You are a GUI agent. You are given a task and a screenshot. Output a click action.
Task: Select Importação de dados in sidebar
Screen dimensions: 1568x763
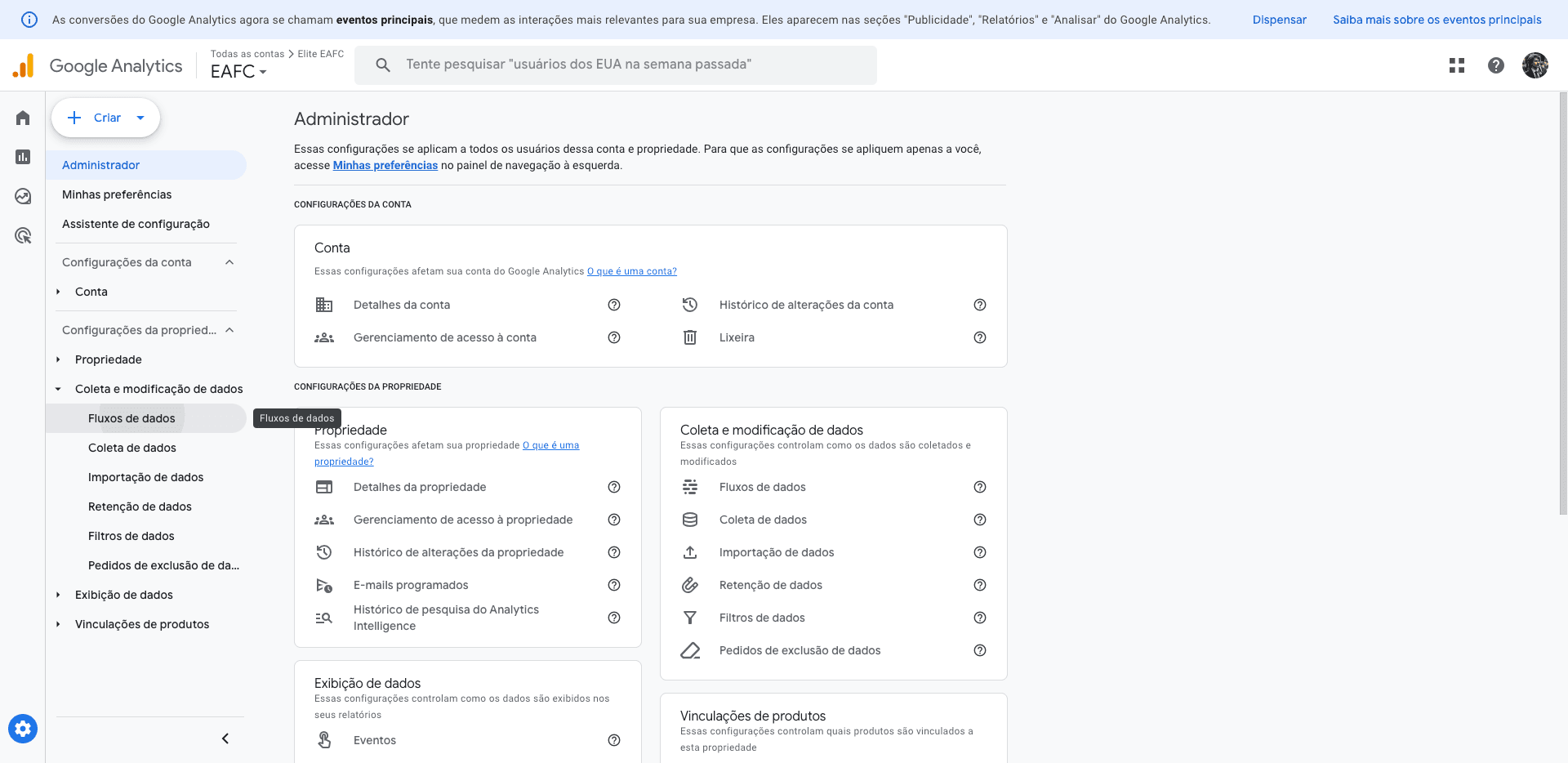(146, 477)
